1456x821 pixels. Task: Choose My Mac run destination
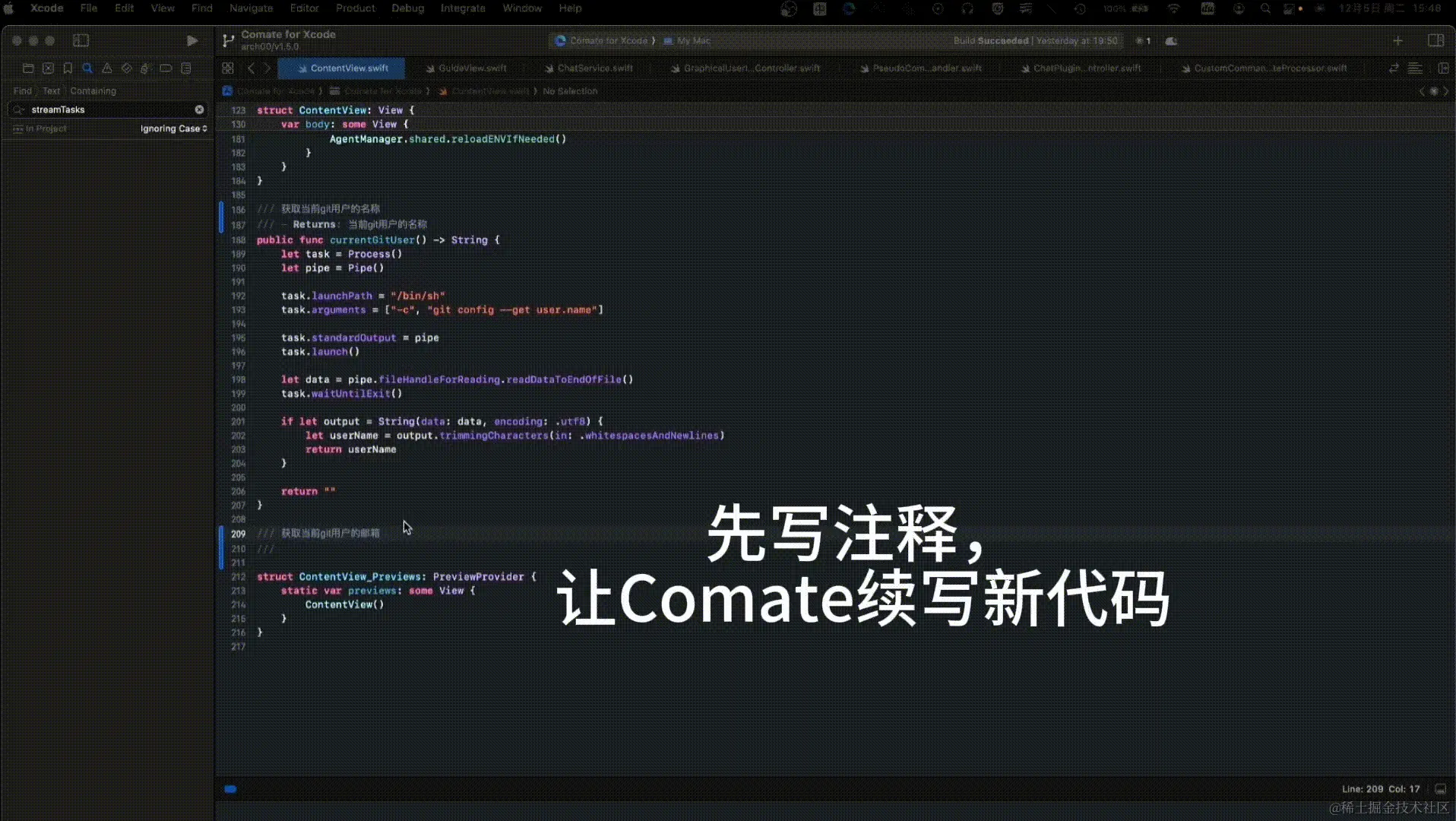pos(687,41)
